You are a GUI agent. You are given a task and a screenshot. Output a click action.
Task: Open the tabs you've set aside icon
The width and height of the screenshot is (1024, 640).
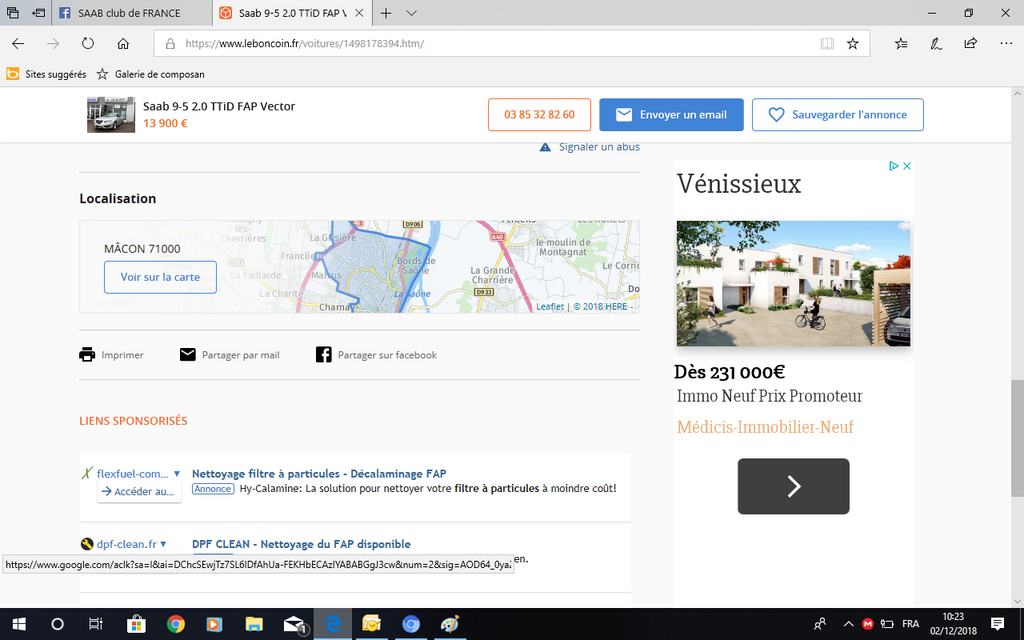tap(12, 13)
